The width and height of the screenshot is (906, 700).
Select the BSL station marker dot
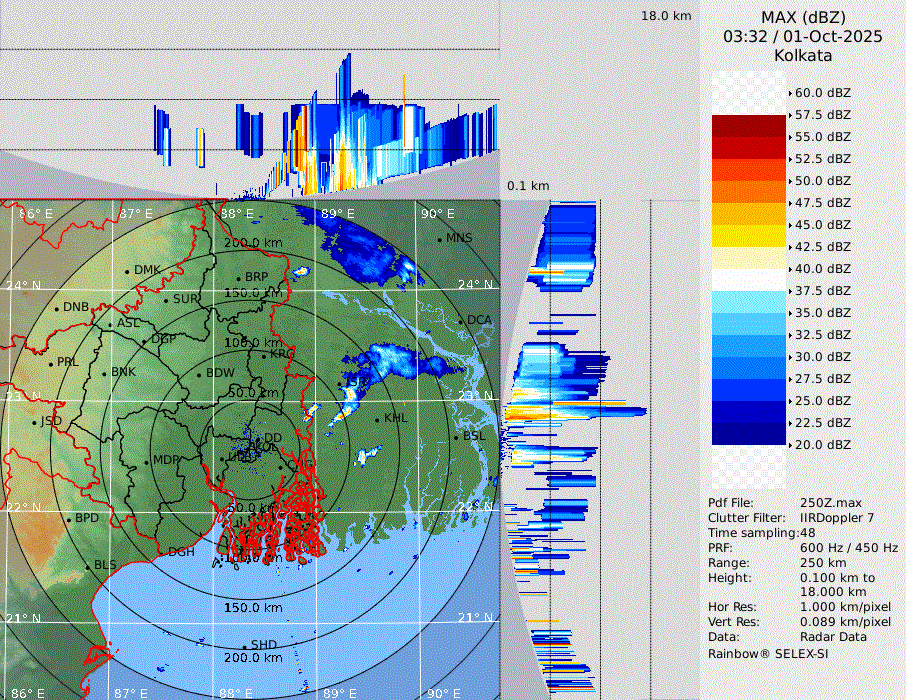[456, 437]
